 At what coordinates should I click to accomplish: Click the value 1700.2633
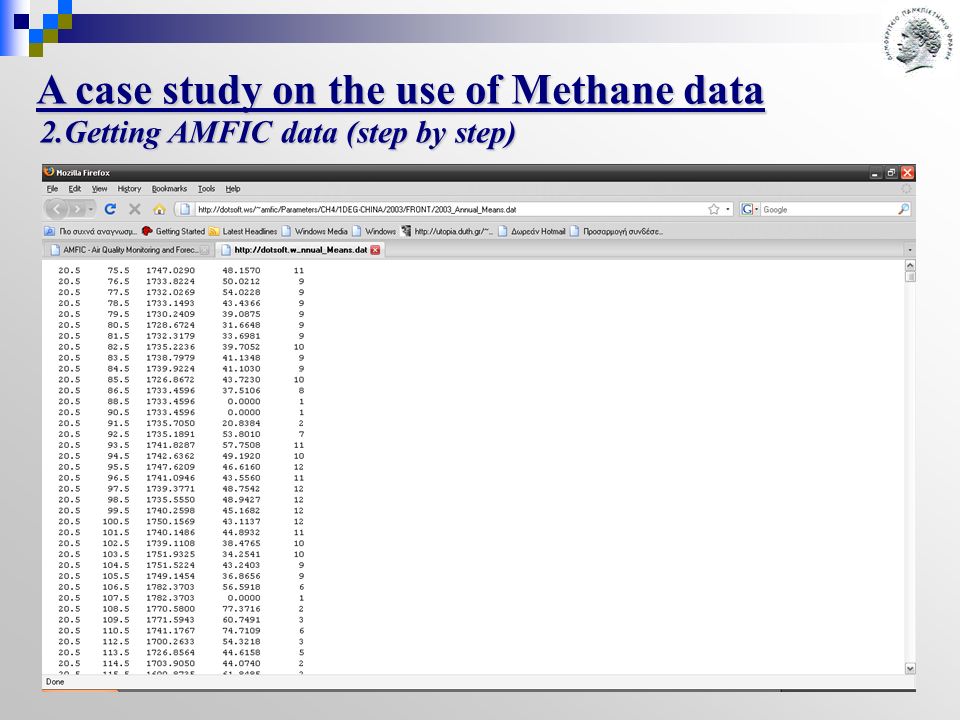[170, 641]
